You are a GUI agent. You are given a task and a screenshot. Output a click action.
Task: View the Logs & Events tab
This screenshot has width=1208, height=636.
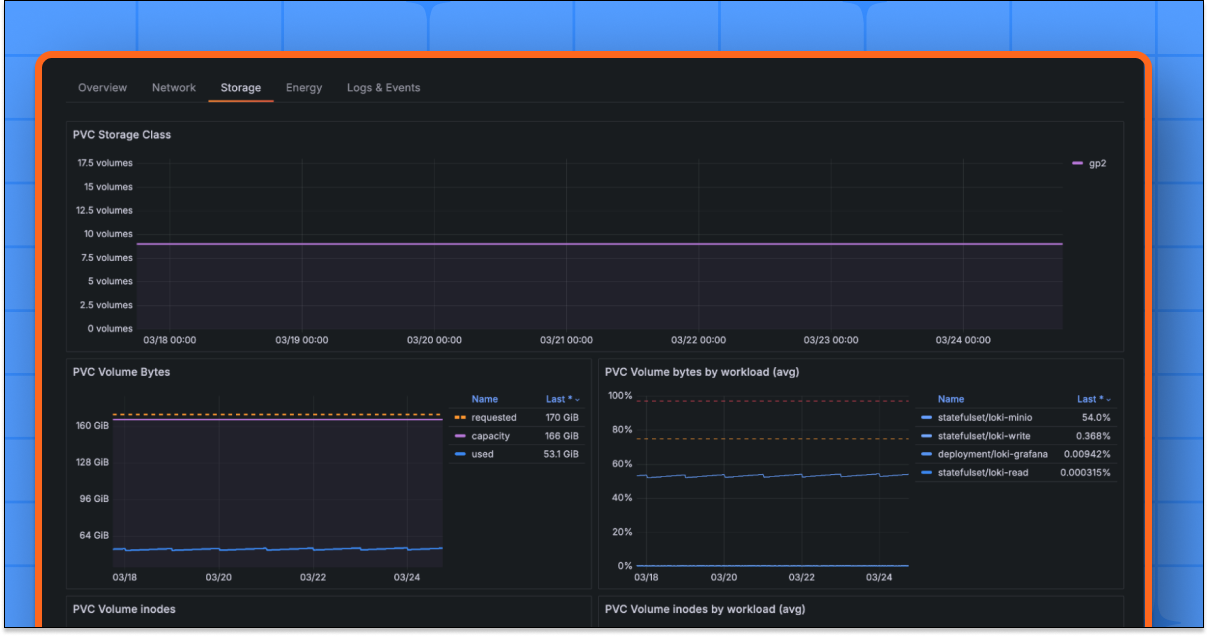coord(383,87)
